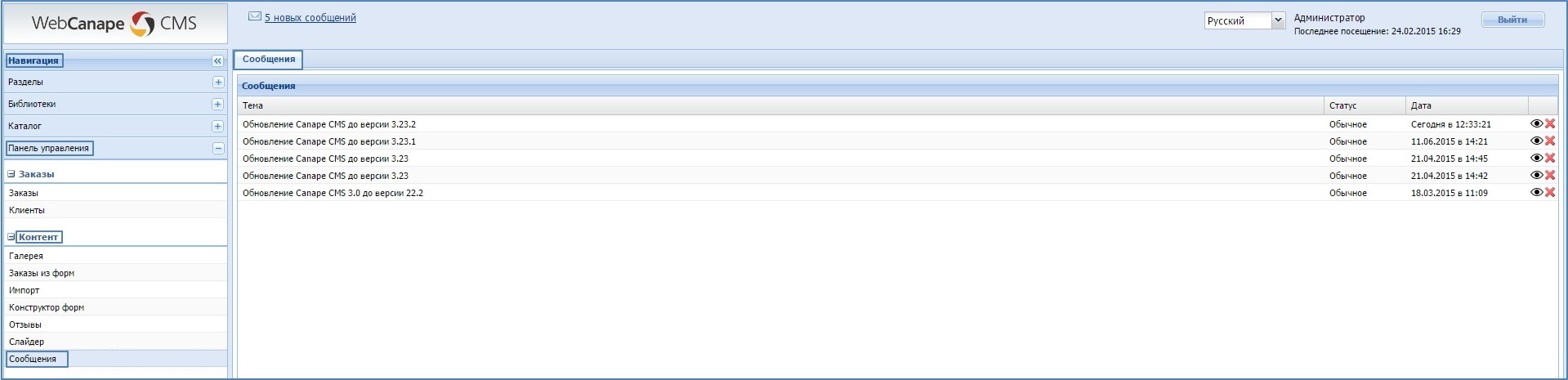Click the Выйти logout button

[x=1512, y=20]
